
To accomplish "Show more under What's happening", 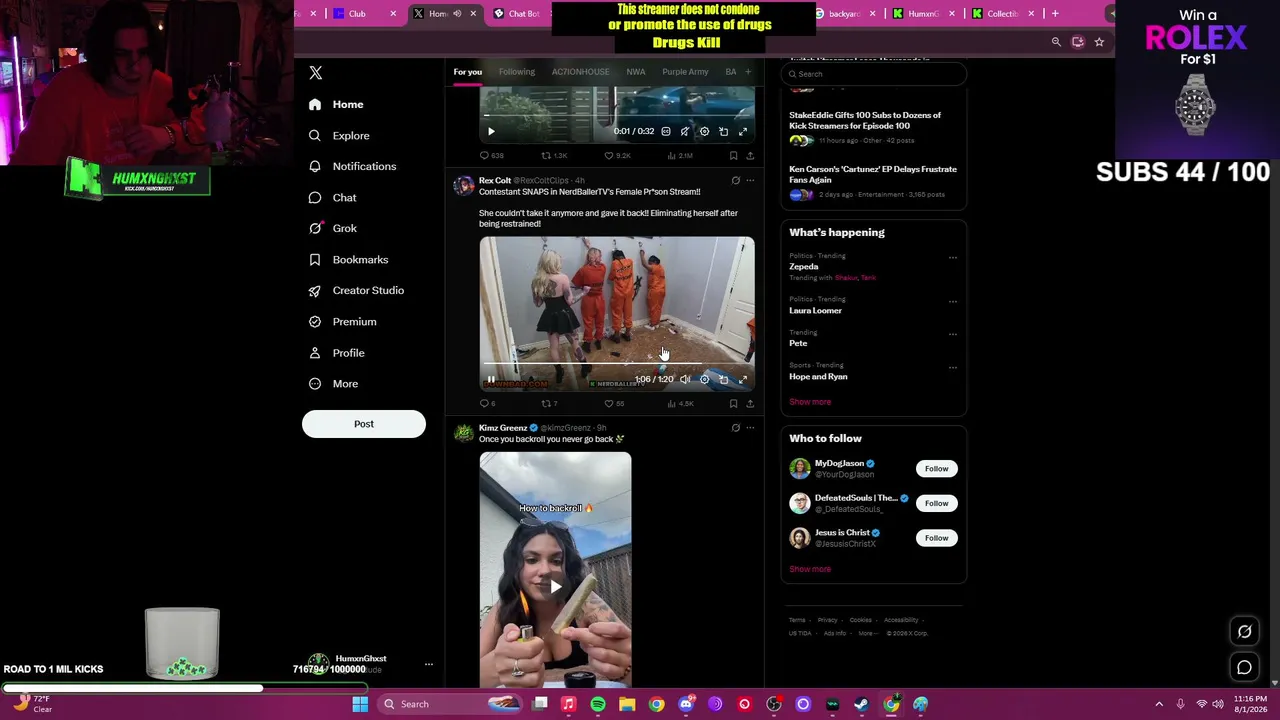I will 810,402.
